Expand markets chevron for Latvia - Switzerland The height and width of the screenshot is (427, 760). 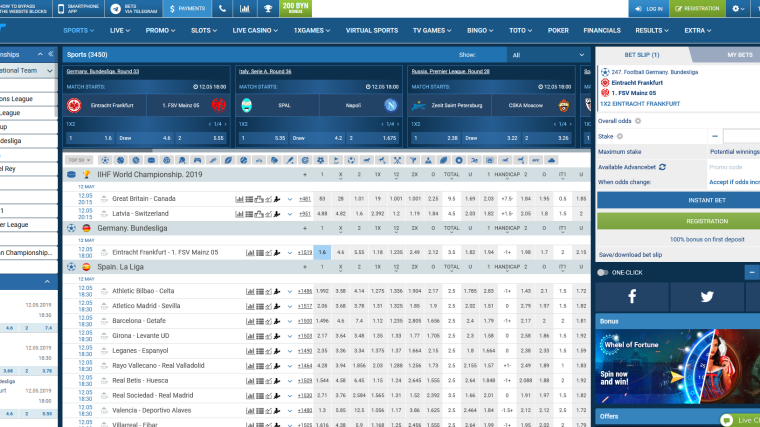point(290,214)
